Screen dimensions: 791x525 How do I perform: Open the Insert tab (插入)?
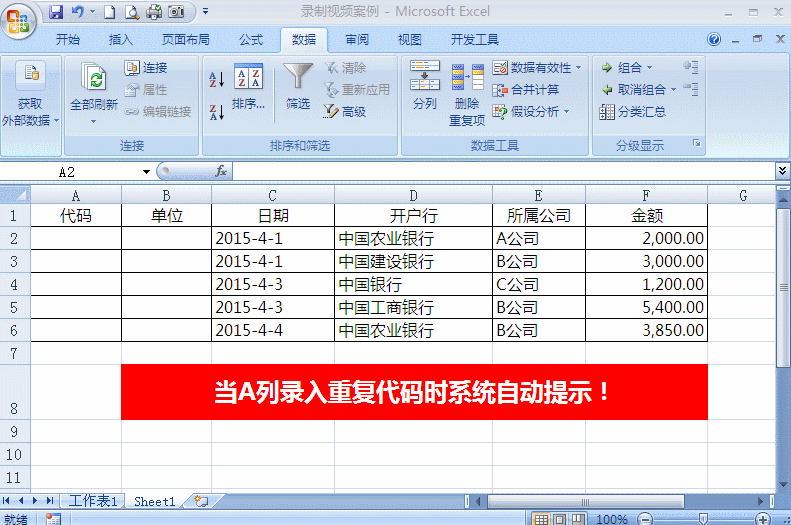121,39
